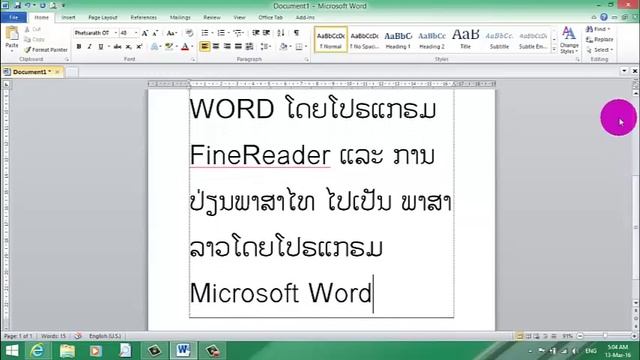Apply the text highlight color
The image size is (640, 360).
coord(169,47)
